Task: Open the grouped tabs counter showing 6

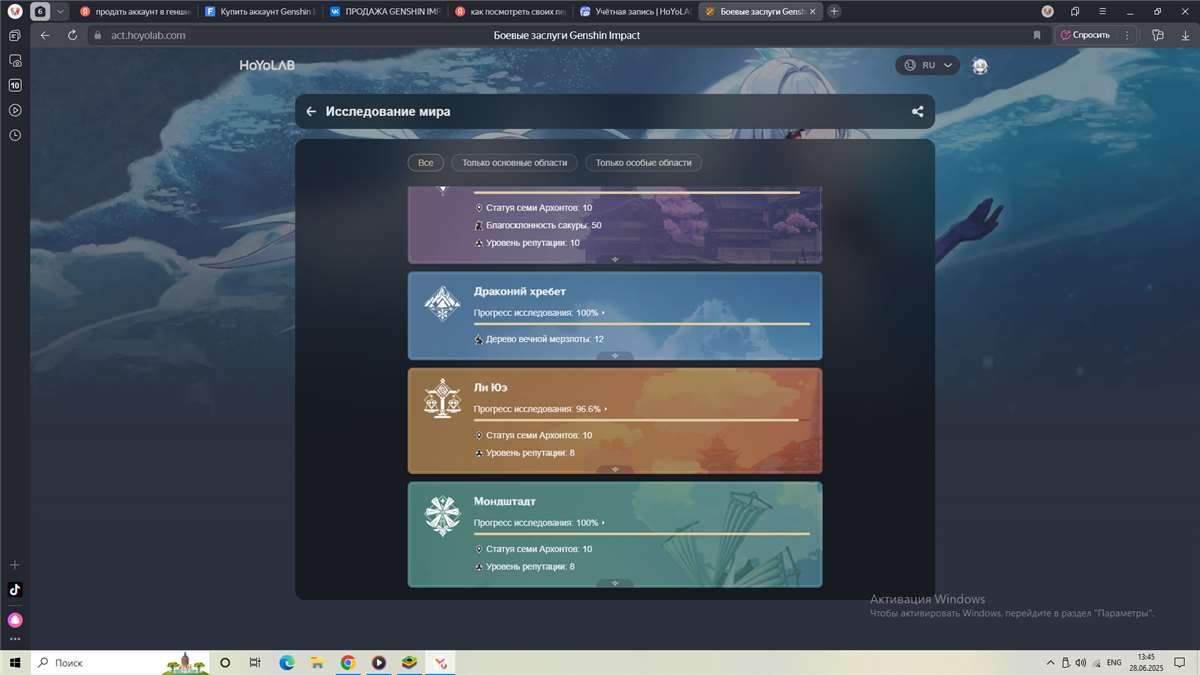Action: (40, 11)
